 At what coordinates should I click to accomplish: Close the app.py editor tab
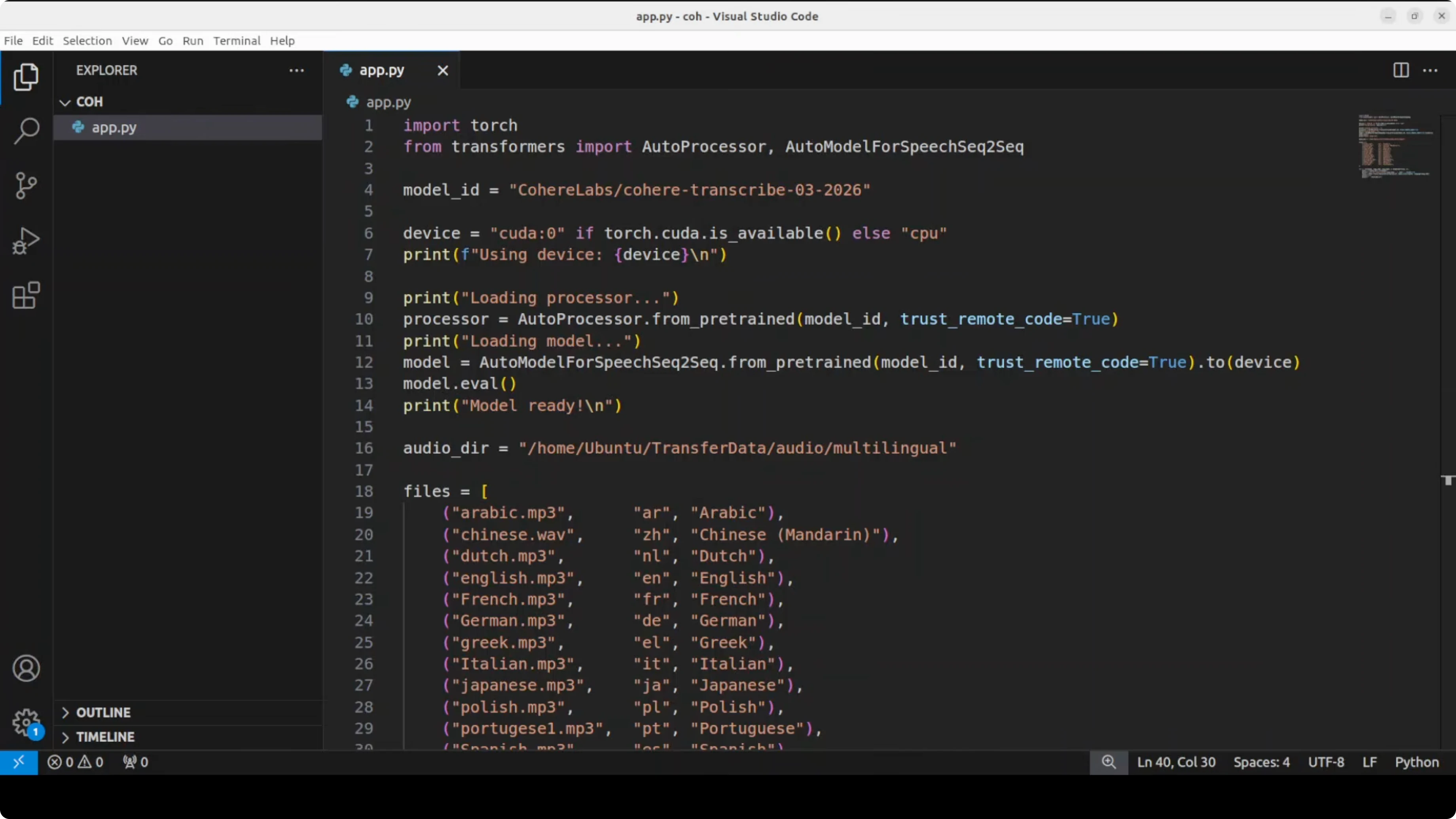(443, 71)
